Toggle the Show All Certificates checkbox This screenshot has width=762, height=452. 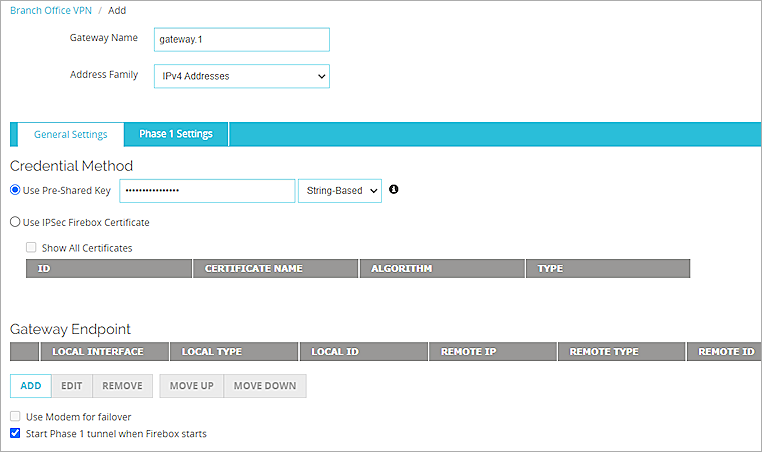[32, 248]
